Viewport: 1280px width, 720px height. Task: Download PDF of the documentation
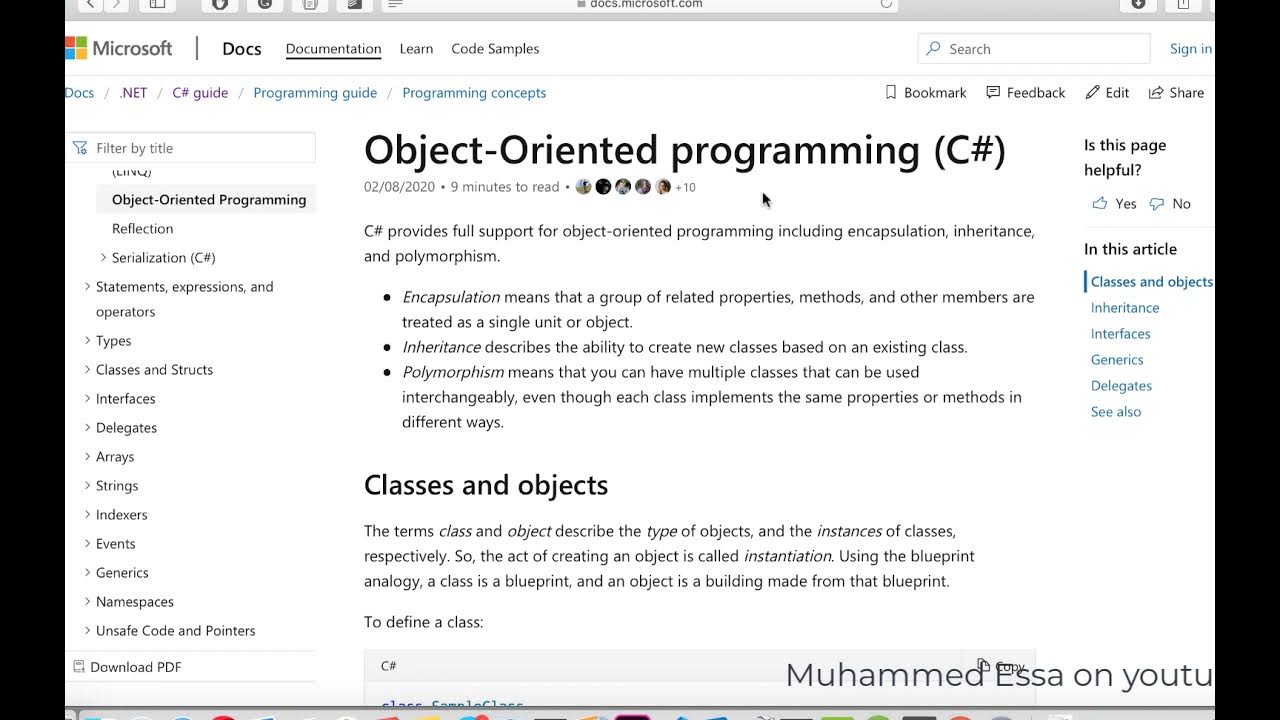[x=127, y=667]
